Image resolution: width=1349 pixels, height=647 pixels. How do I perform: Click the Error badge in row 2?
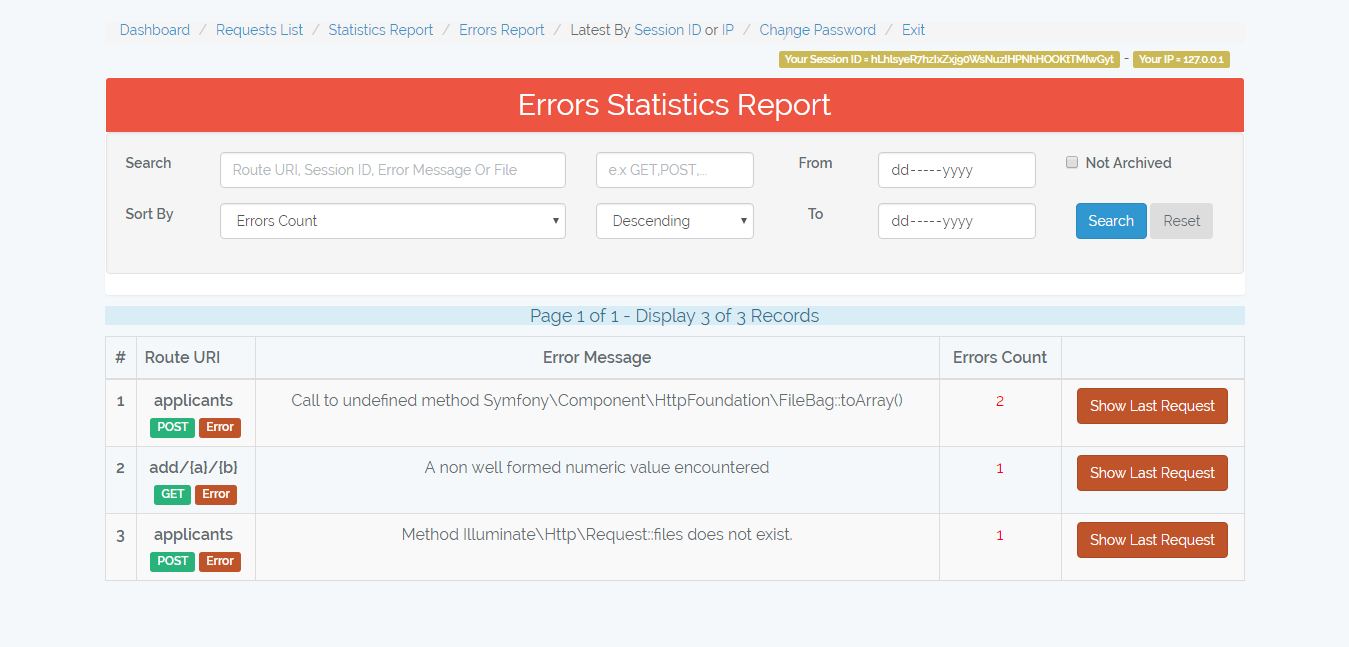point(216,494)
